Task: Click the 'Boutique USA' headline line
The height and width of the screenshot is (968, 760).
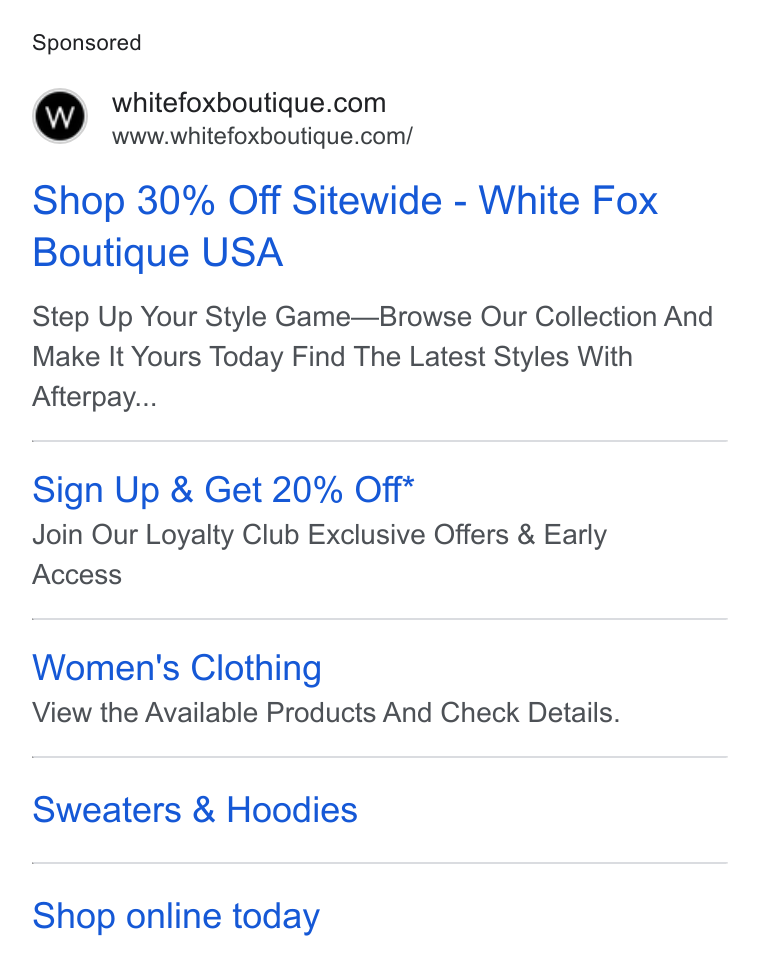Action: (158, 252)
